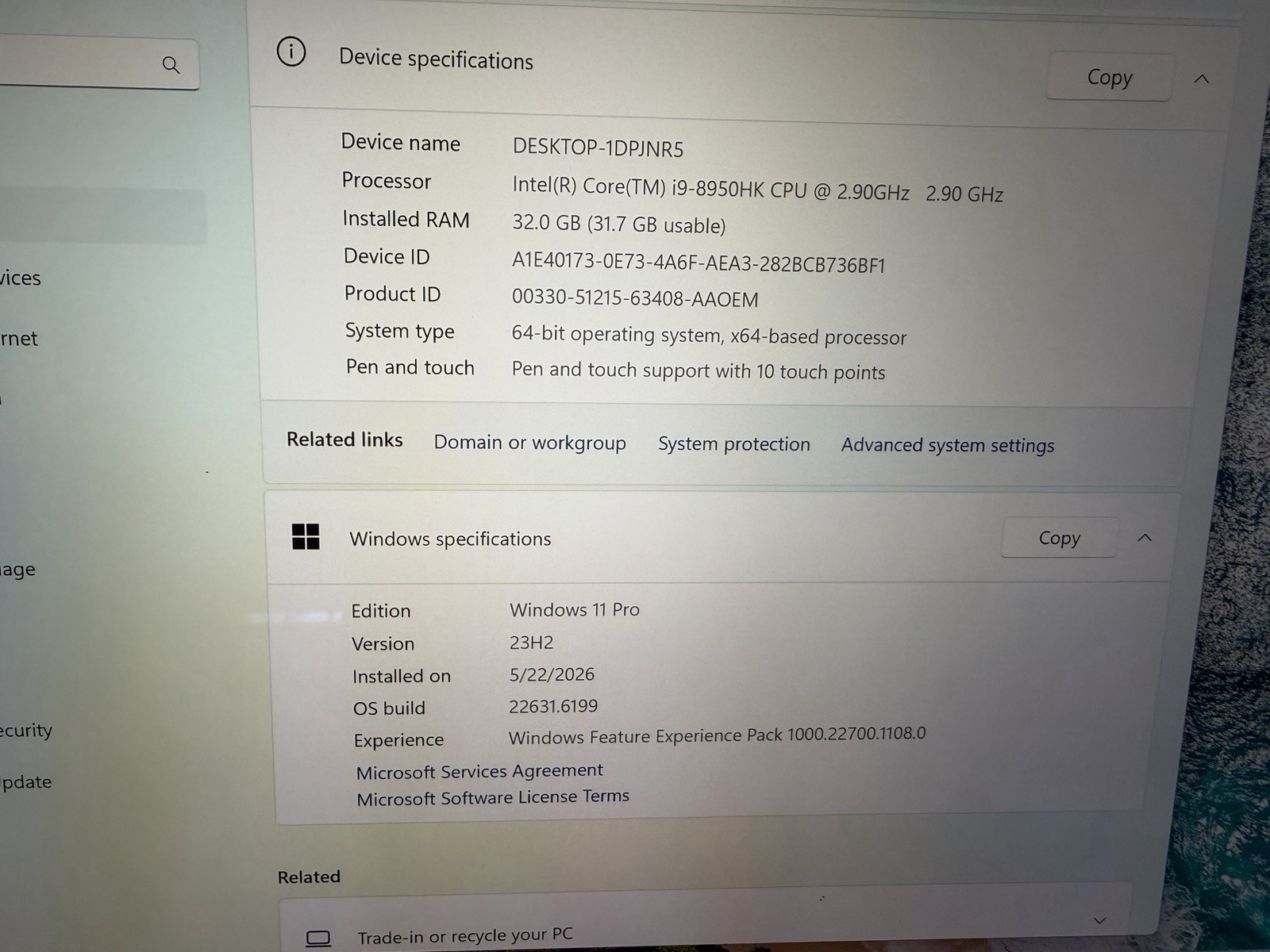Click the Windows logo icon beside Windows specifications
Viewport: 1270px width, 952px height.
(x=306, y=537)
